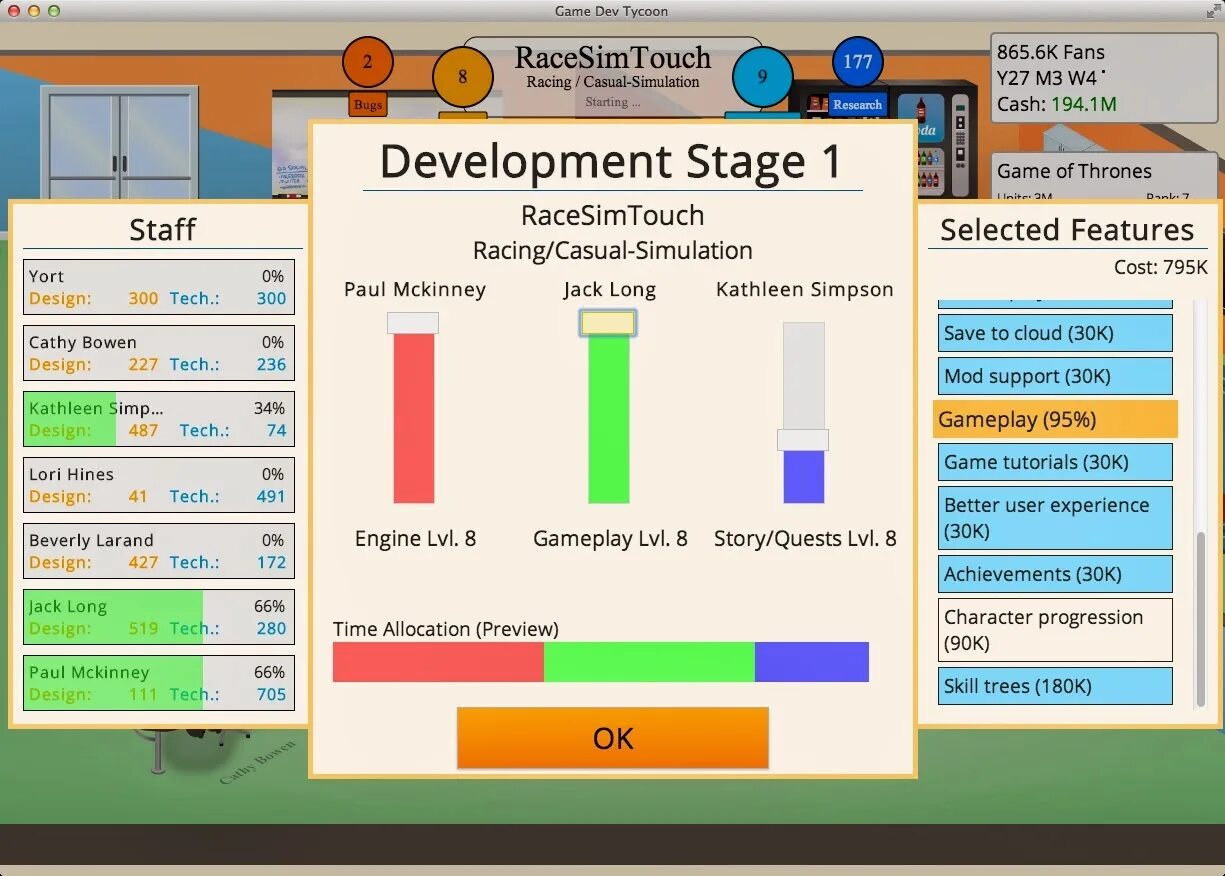This screenshot has width=1225, height=876.
Task: Click the blue Research points bubble showing 177
Action: 857,62
